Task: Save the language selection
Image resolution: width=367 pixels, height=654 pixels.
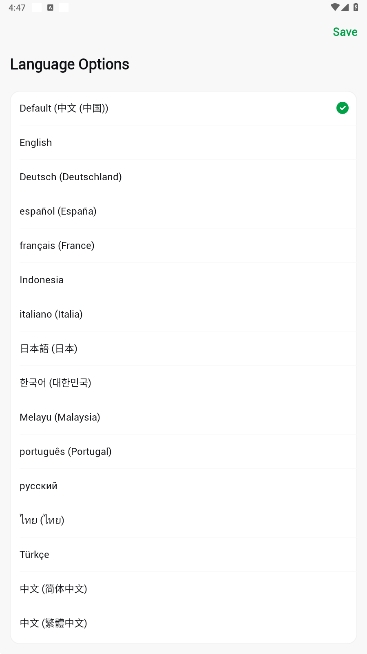Action: (x=345, y=32)
